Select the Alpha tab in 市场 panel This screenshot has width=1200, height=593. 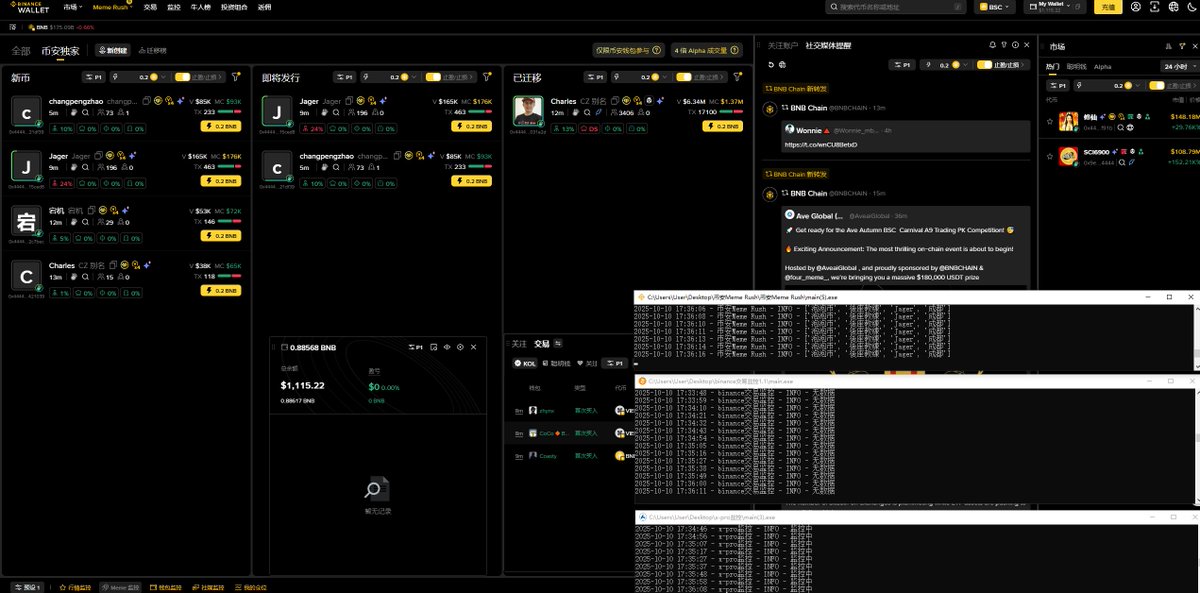[1102, 66]
